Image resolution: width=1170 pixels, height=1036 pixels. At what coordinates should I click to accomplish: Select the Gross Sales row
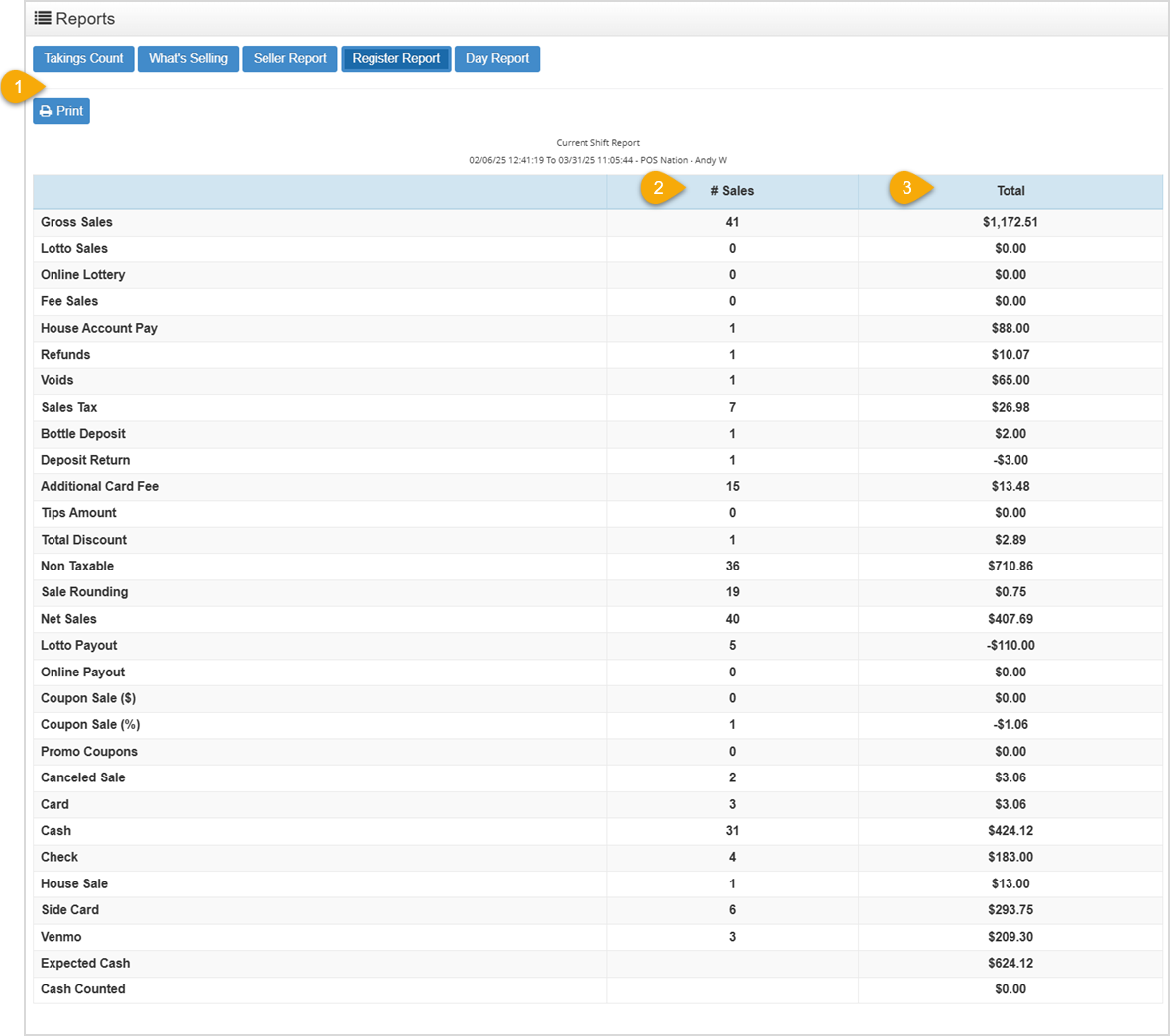click(297, 222)
